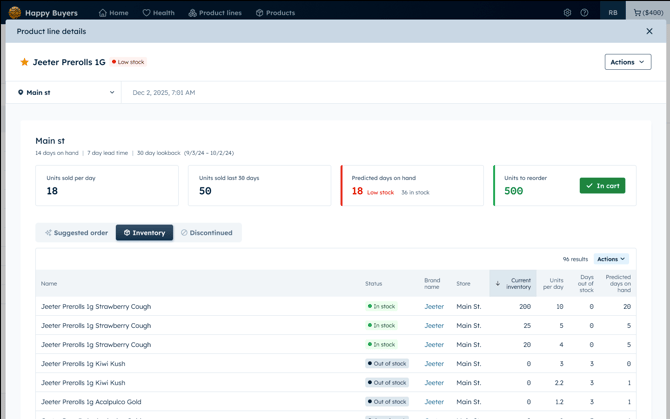Go to Product lines in navigation
This screenshot has width=670, height=419.
coord(215,13)
